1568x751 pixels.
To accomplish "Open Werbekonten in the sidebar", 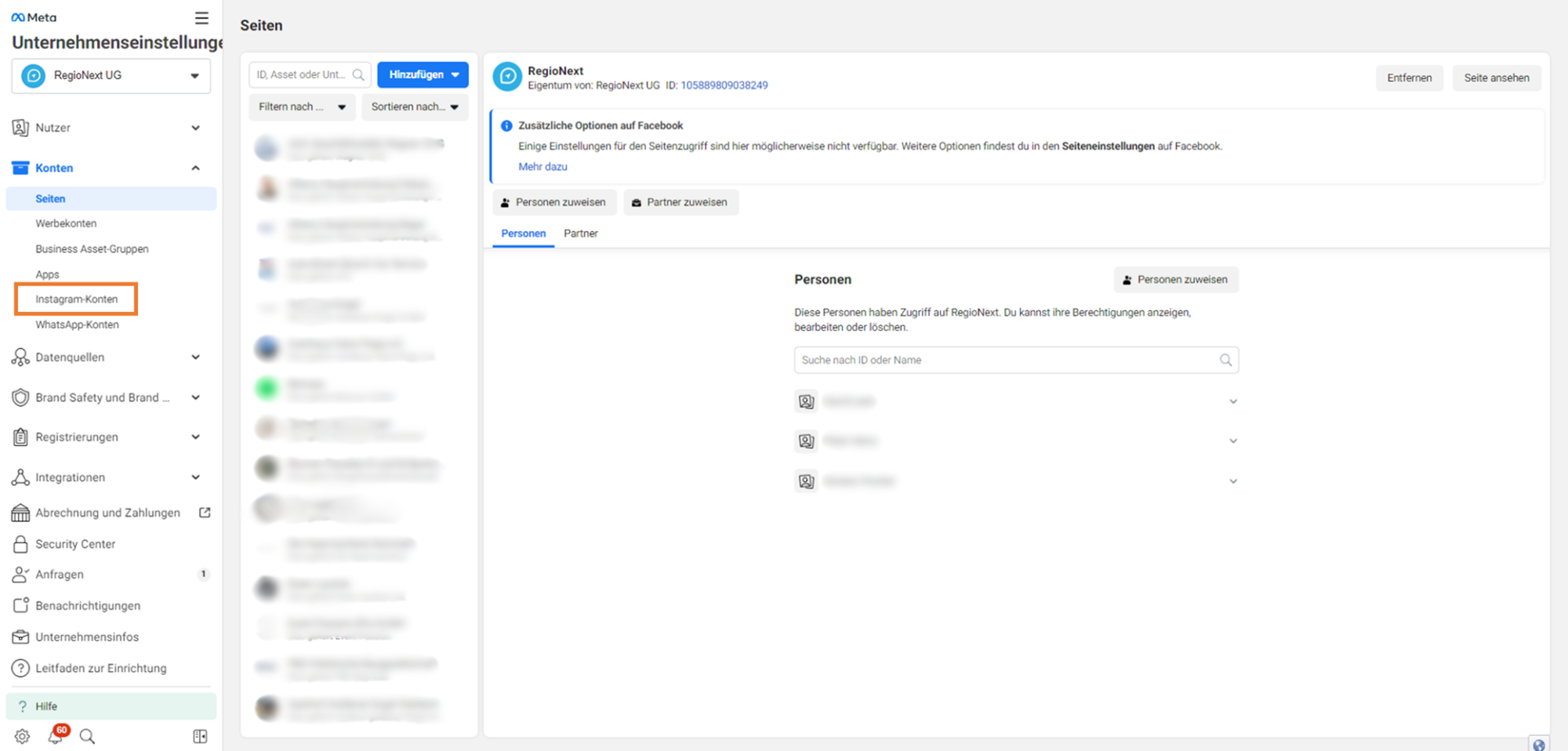I will (66, 223).
